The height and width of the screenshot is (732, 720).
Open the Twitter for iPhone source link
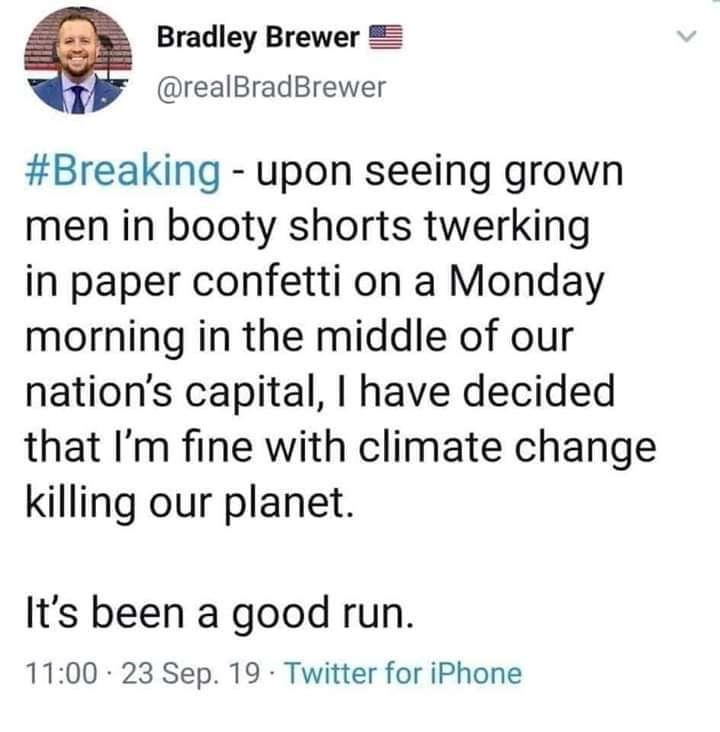point(403,673)
